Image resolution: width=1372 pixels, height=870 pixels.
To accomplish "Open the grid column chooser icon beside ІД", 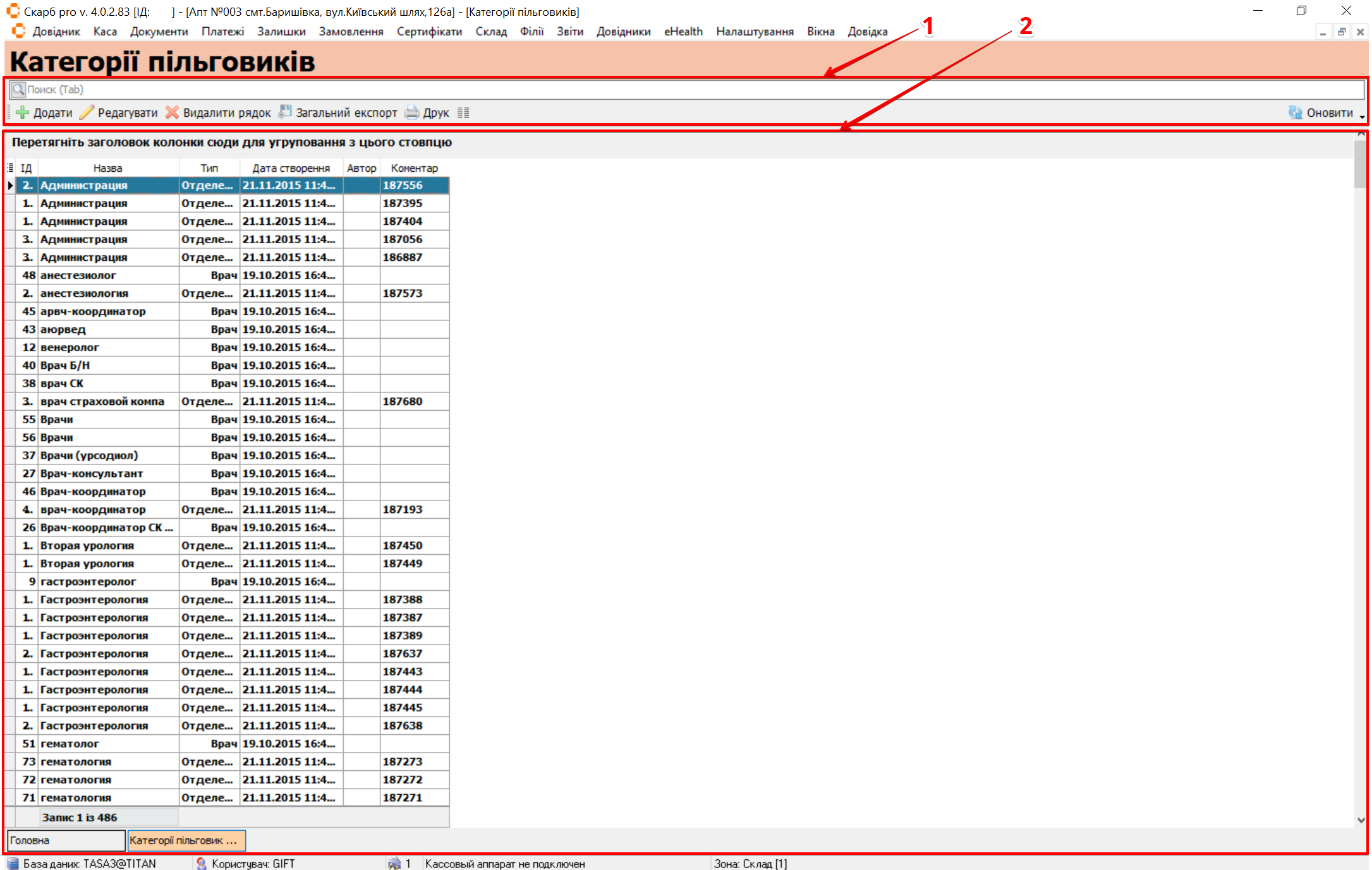I will click(10, 168).
